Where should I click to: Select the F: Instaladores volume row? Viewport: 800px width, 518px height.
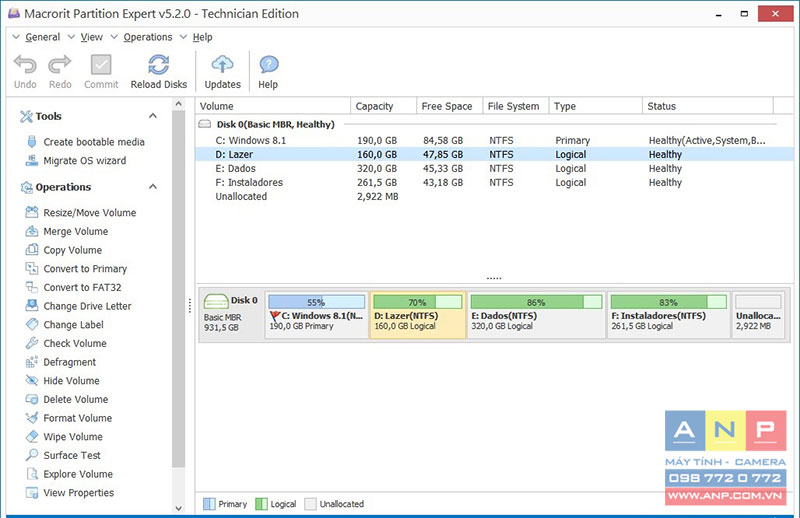click(494, 182)
